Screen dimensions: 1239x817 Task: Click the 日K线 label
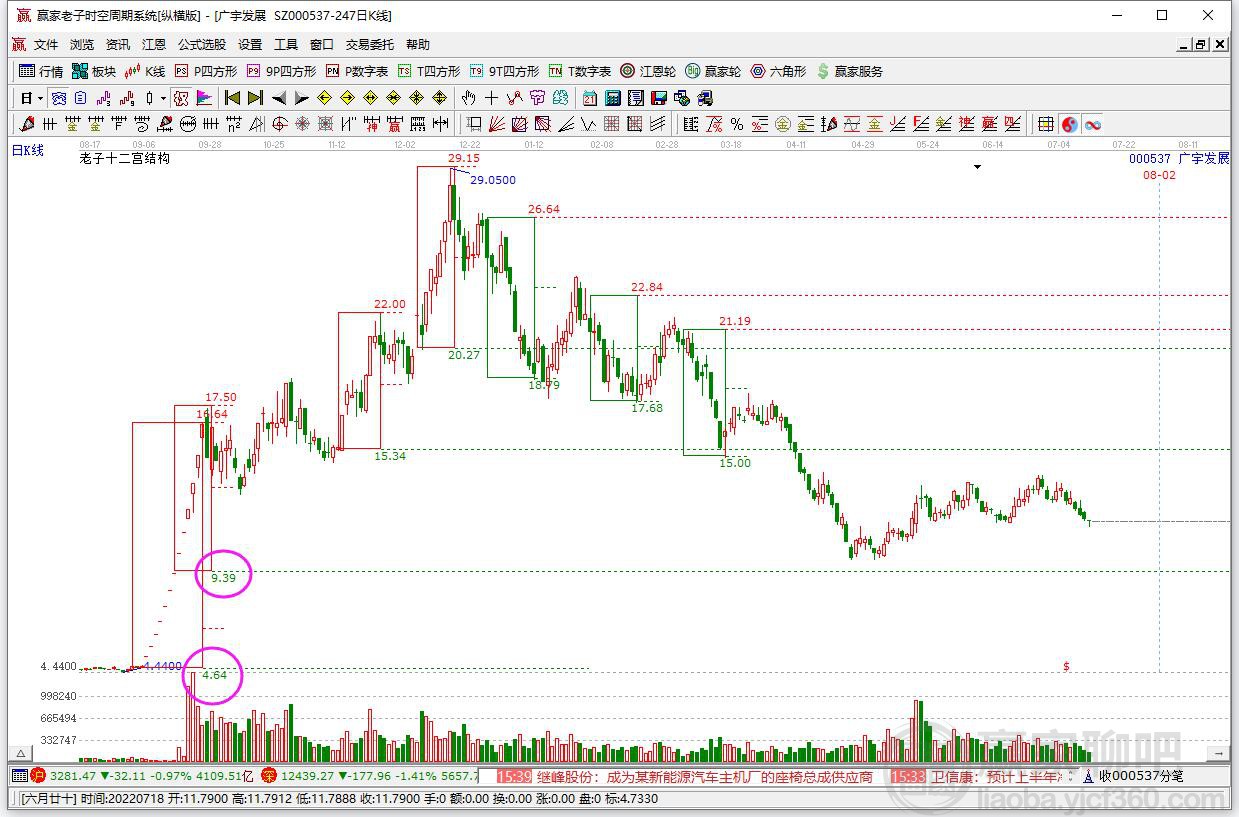[x=28, y=150]
